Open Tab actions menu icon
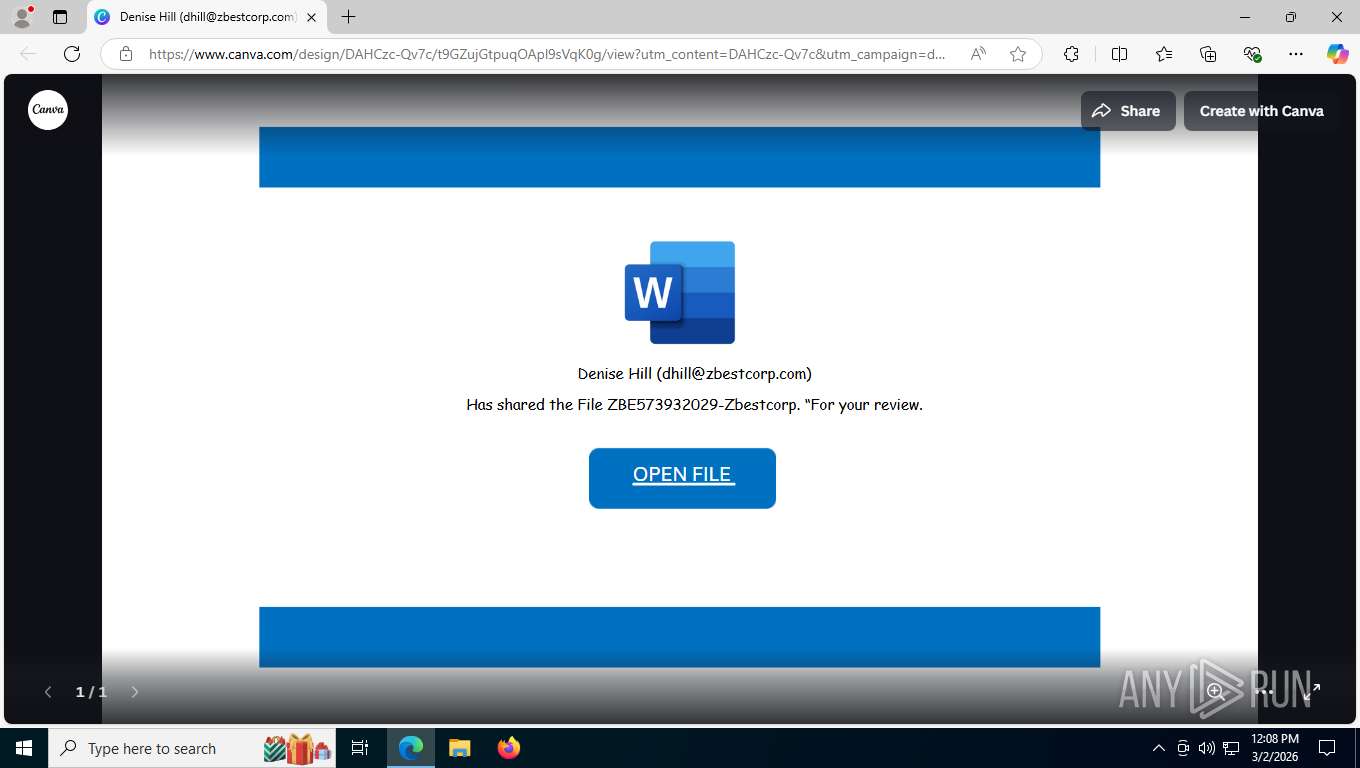Screen dimensions: 1360x768 (60, 17)
